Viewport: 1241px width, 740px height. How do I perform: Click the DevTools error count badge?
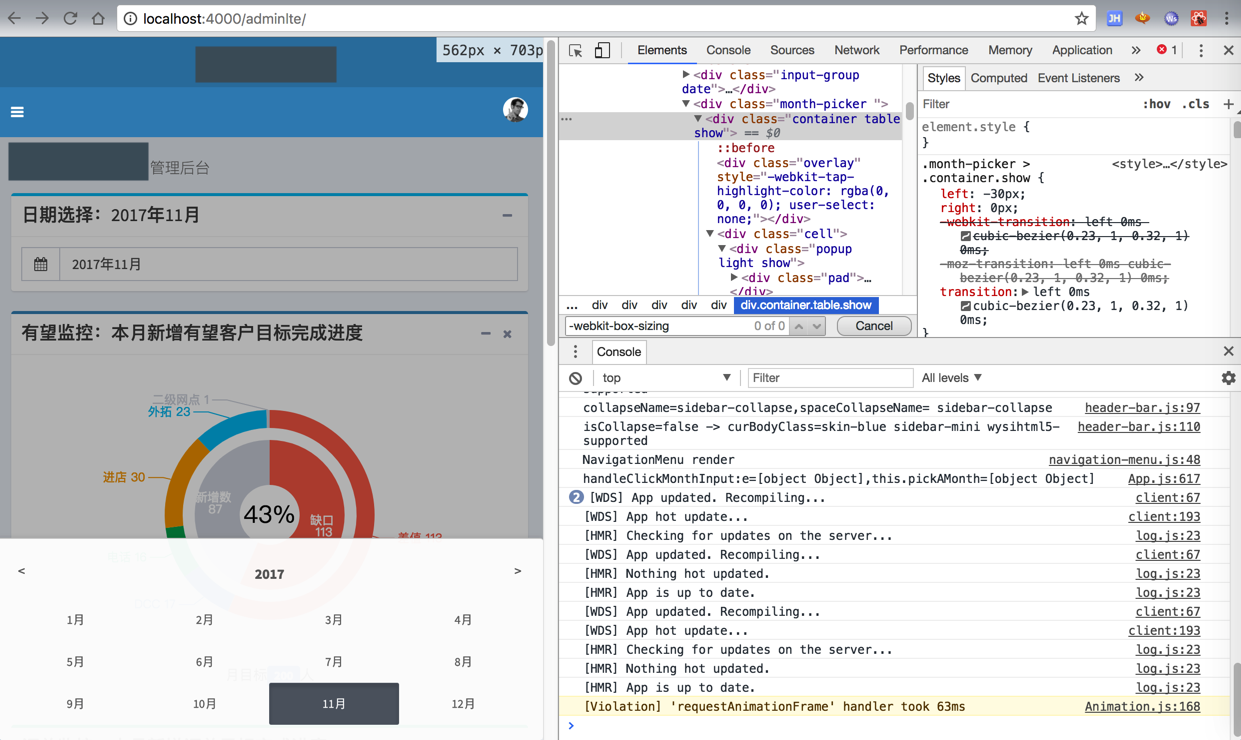tap(1166, 50)
